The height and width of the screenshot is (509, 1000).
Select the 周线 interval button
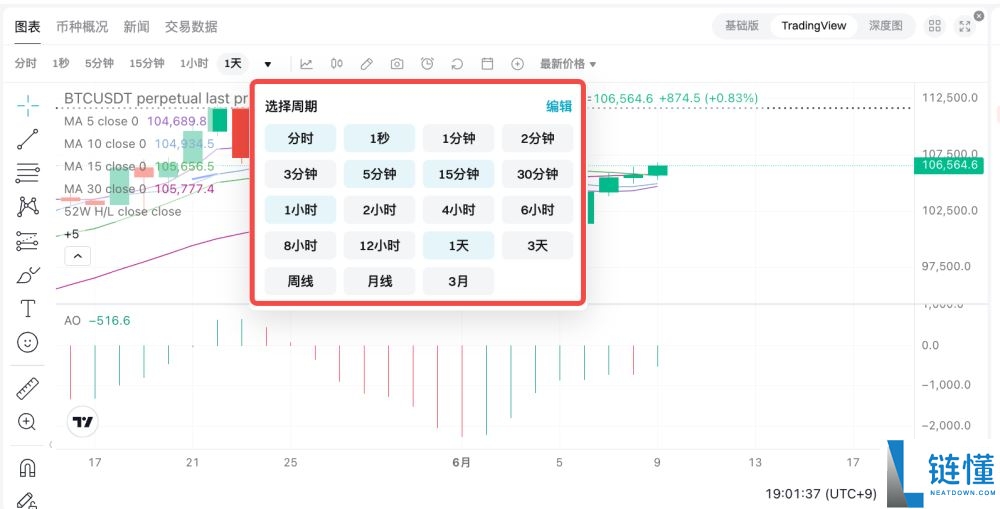pyautogui.click(x=300, y=281)
